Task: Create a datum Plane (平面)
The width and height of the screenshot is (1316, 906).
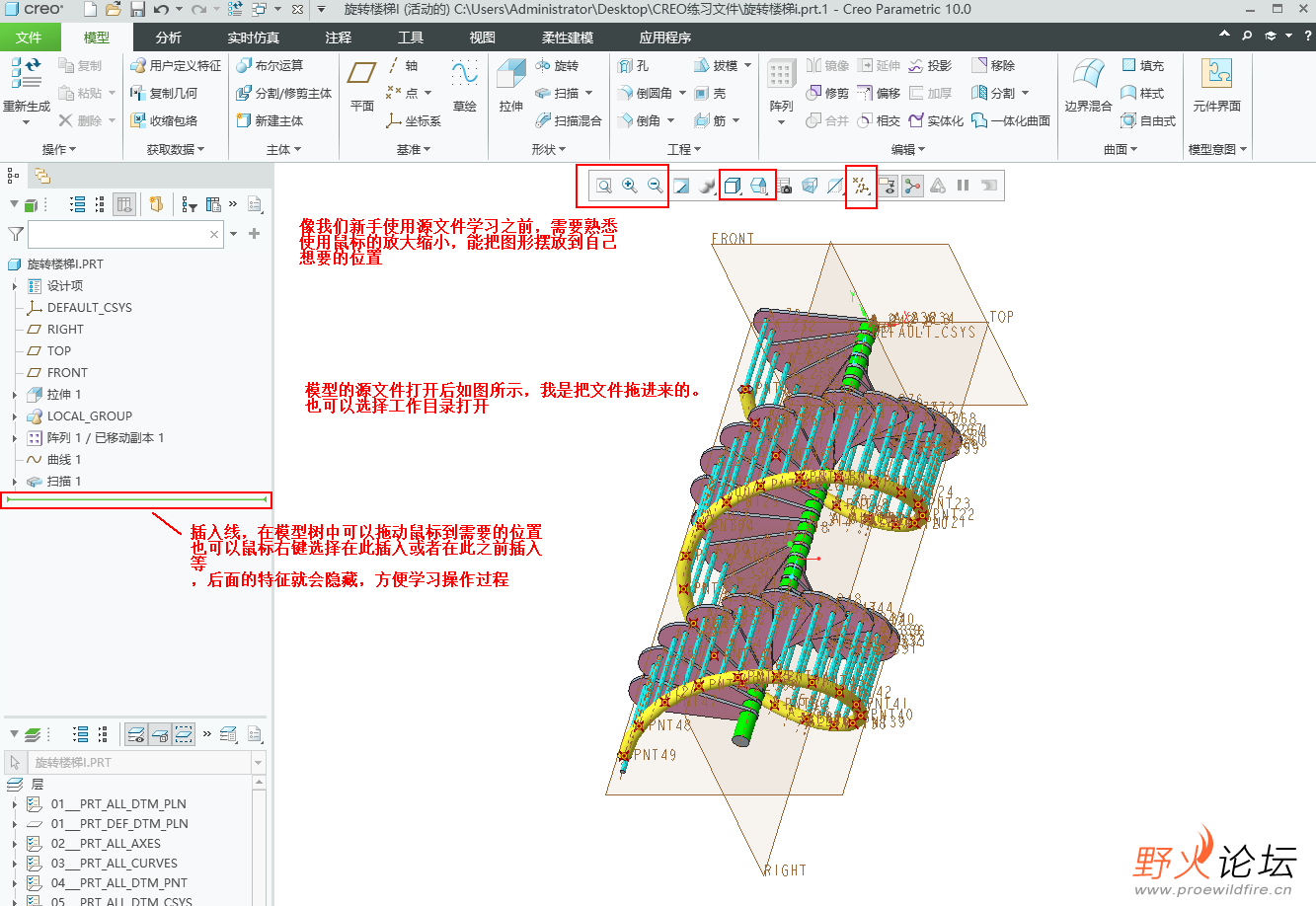Action: [x=362, y=85]
